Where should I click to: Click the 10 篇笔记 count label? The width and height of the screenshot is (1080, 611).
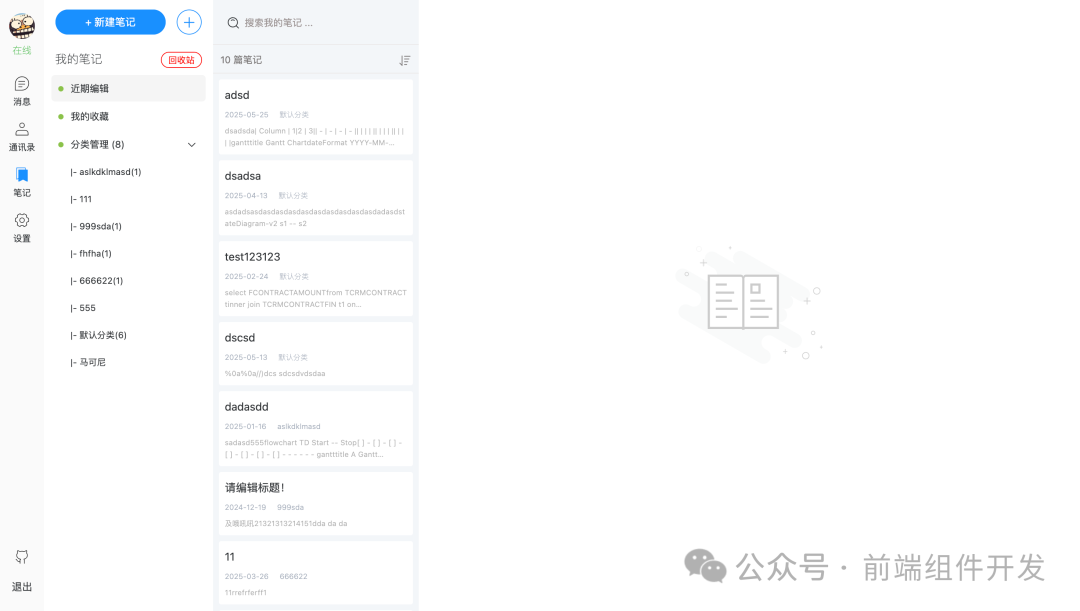coord(241,60)
